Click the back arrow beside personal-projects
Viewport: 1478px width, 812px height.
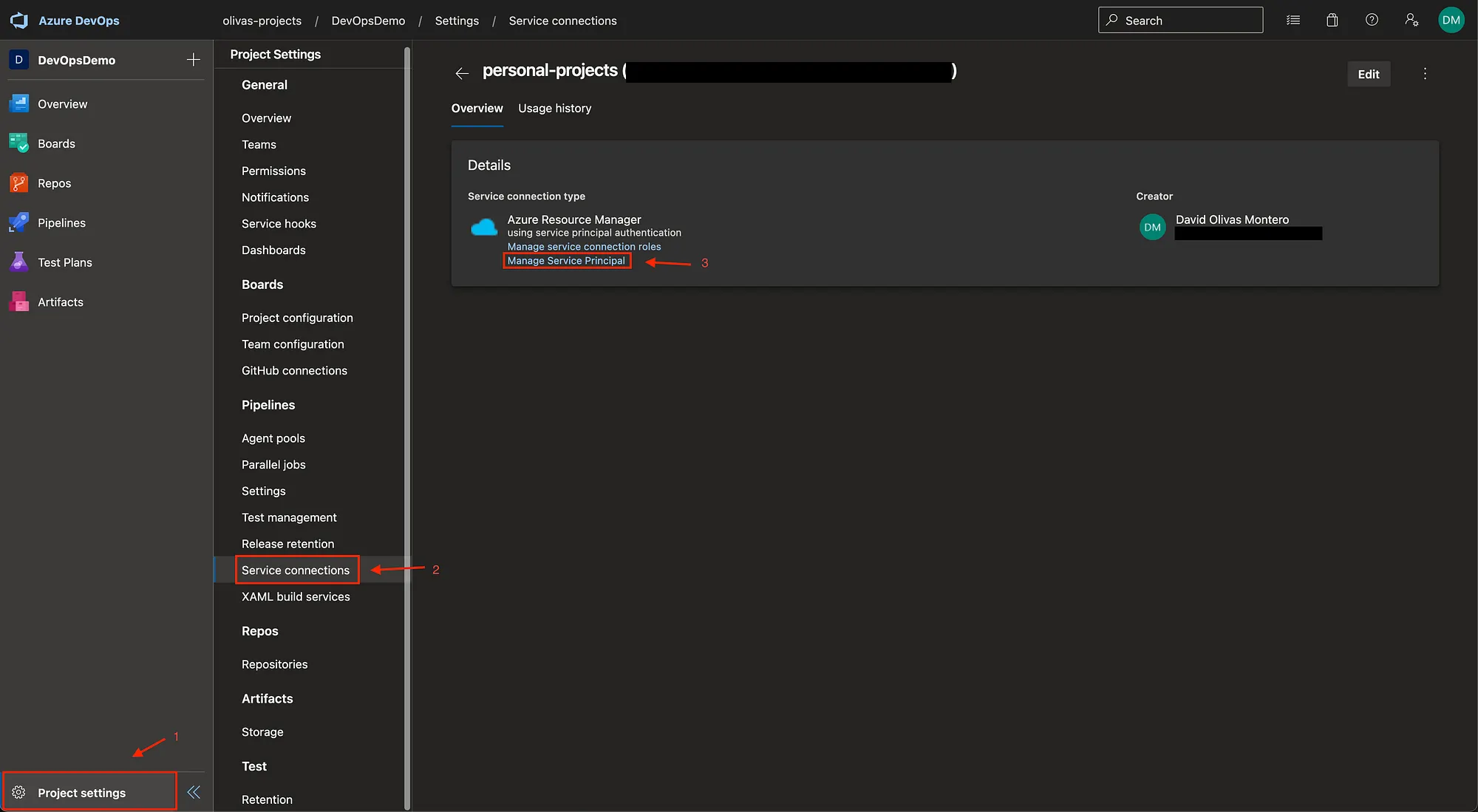[x=462, y=73]
